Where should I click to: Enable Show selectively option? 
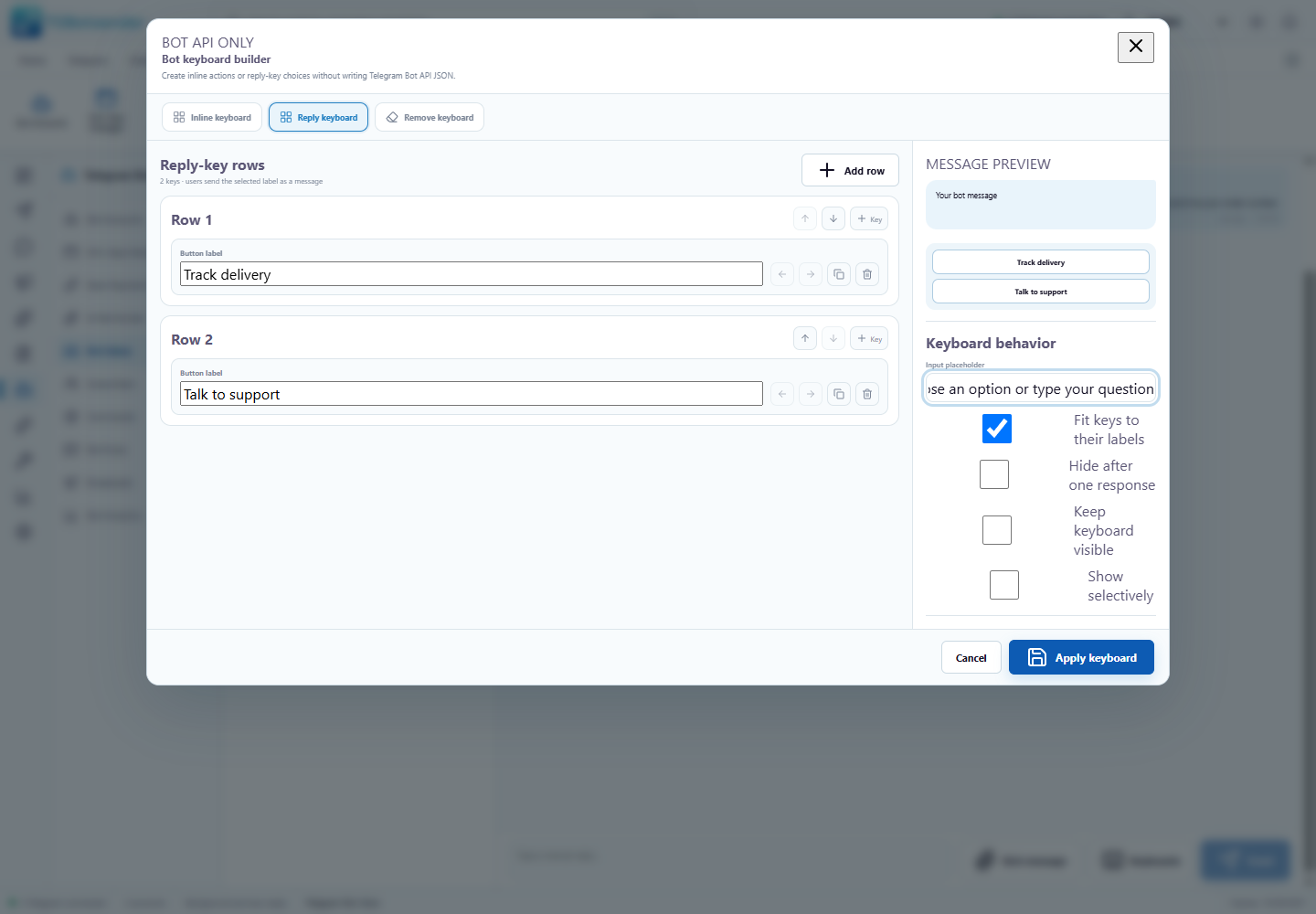pos(1004,585)
